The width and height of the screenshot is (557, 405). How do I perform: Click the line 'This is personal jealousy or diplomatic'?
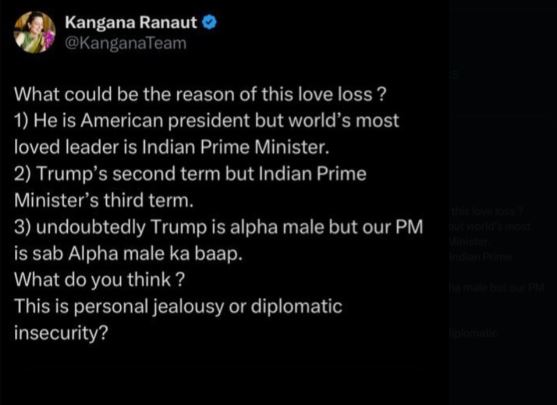(x=178, y=307)
